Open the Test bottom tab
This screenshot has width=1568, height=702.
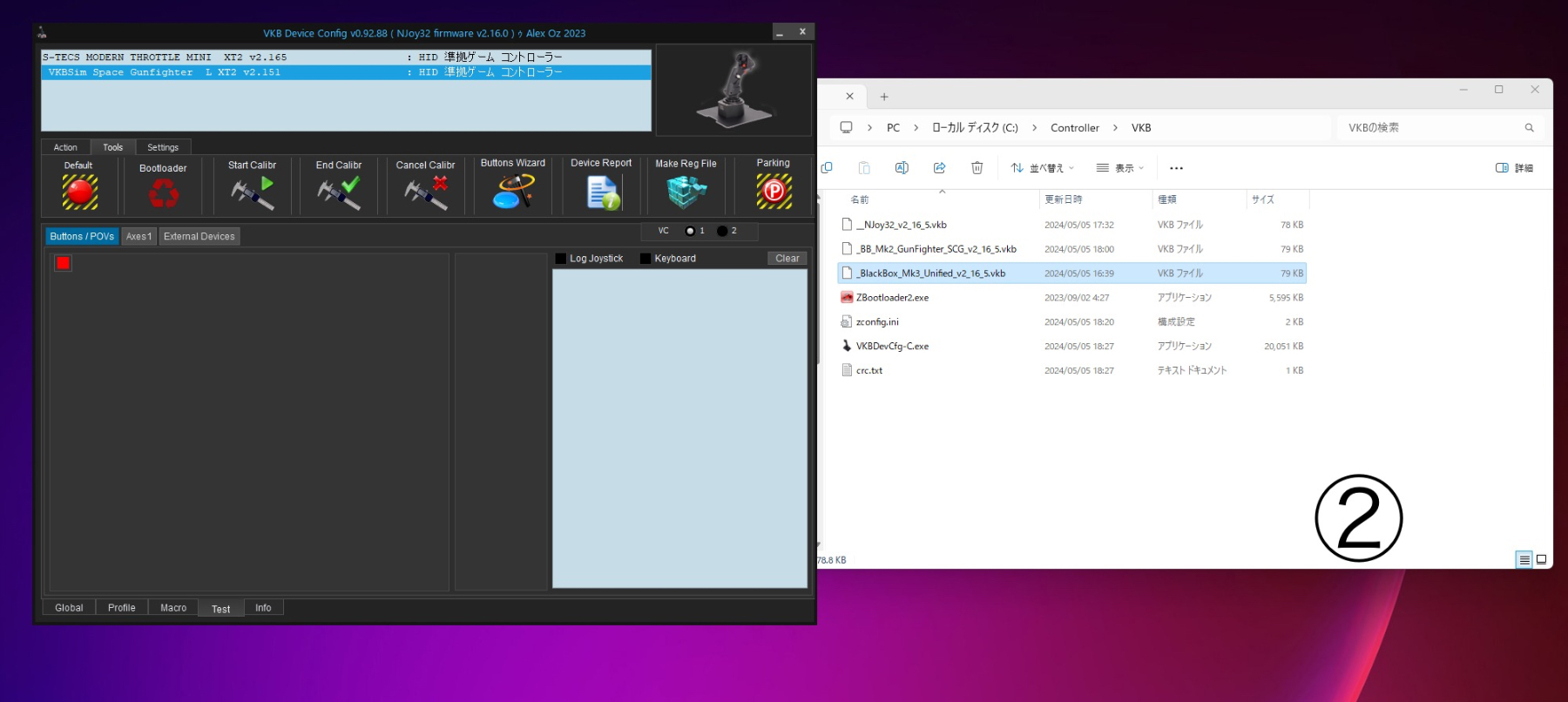221,609
